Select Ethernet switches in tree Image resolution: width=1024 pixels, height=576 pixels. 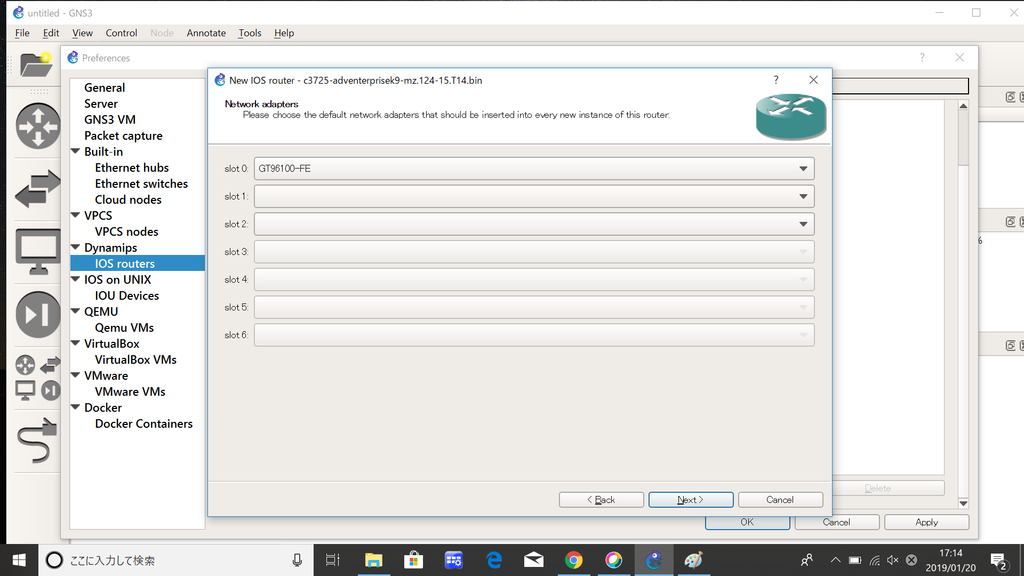141,184
